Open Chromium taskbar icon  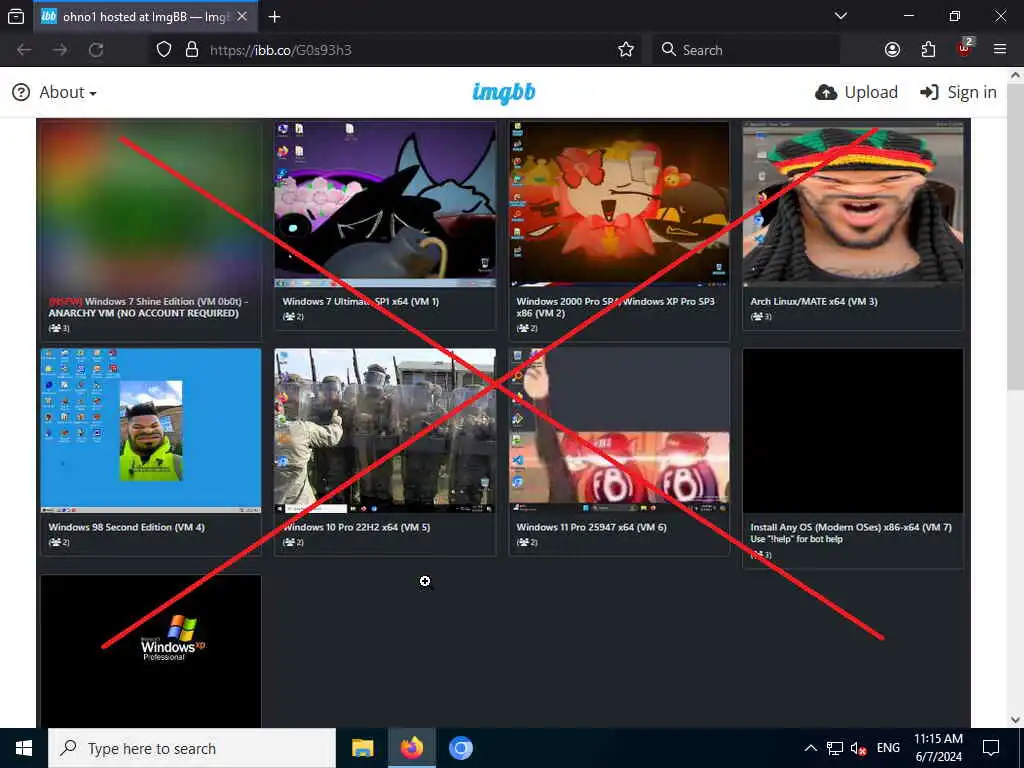(460, 748)
